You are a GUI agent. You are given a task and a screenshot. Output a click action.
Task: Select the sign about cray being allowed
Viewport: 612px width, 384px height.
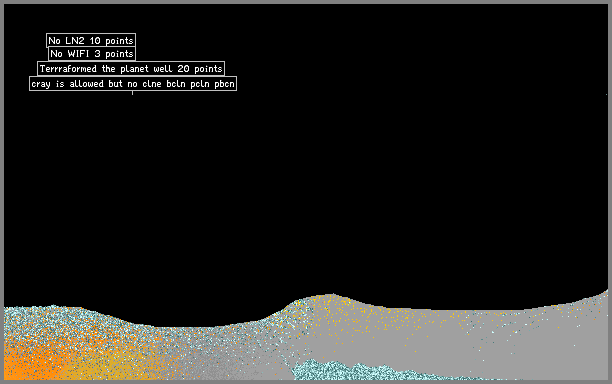tap(133, 84)
